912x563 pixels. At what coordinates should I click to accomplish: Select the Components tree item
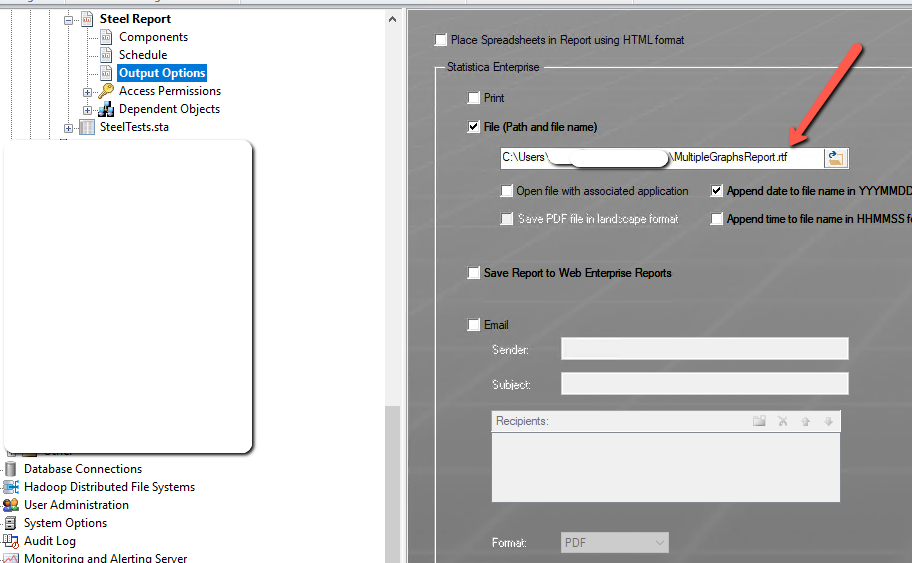[153, 37]
